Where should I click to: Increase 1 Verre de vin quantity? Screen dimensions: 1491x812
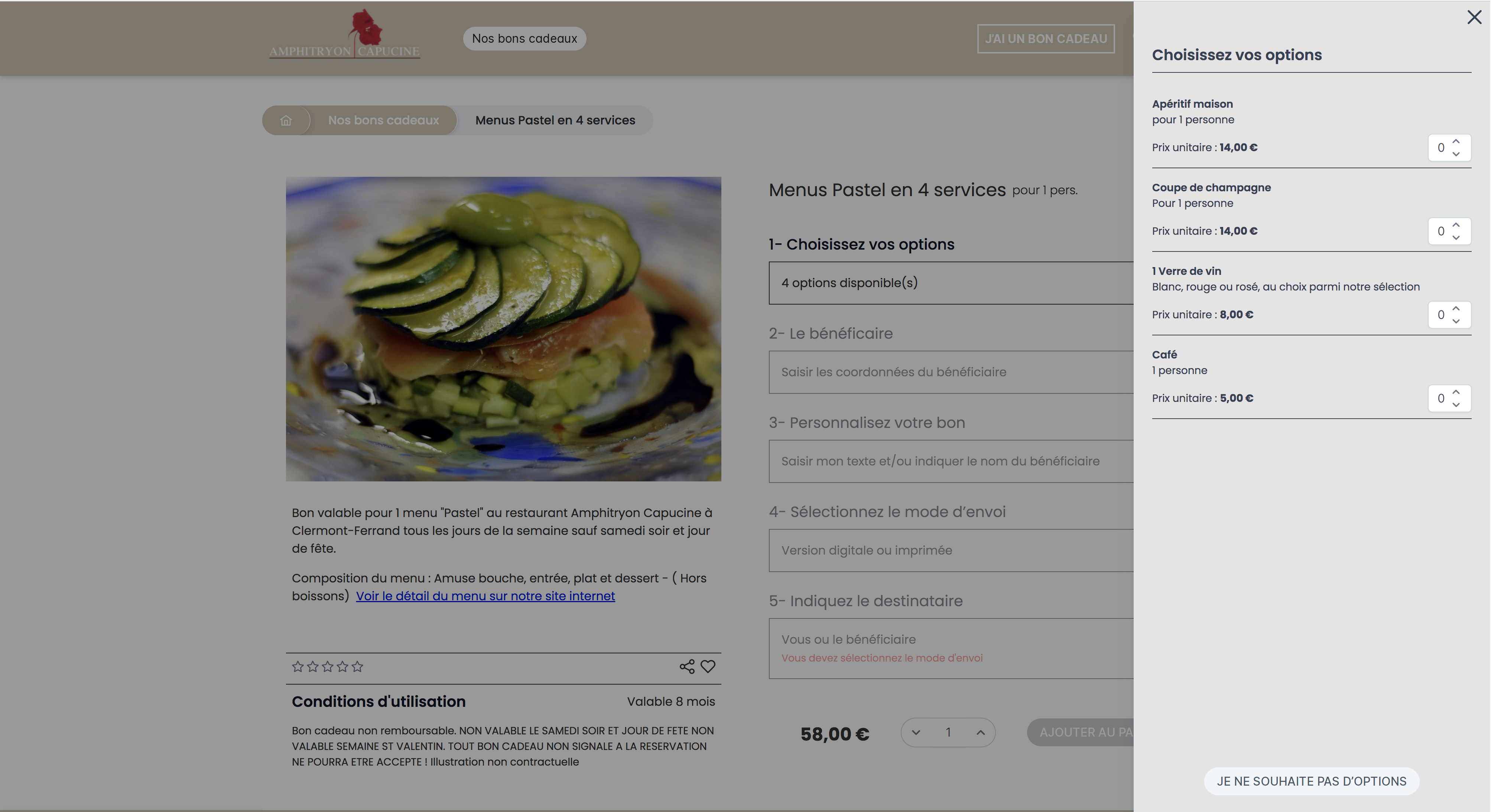tap(1456, 308)
